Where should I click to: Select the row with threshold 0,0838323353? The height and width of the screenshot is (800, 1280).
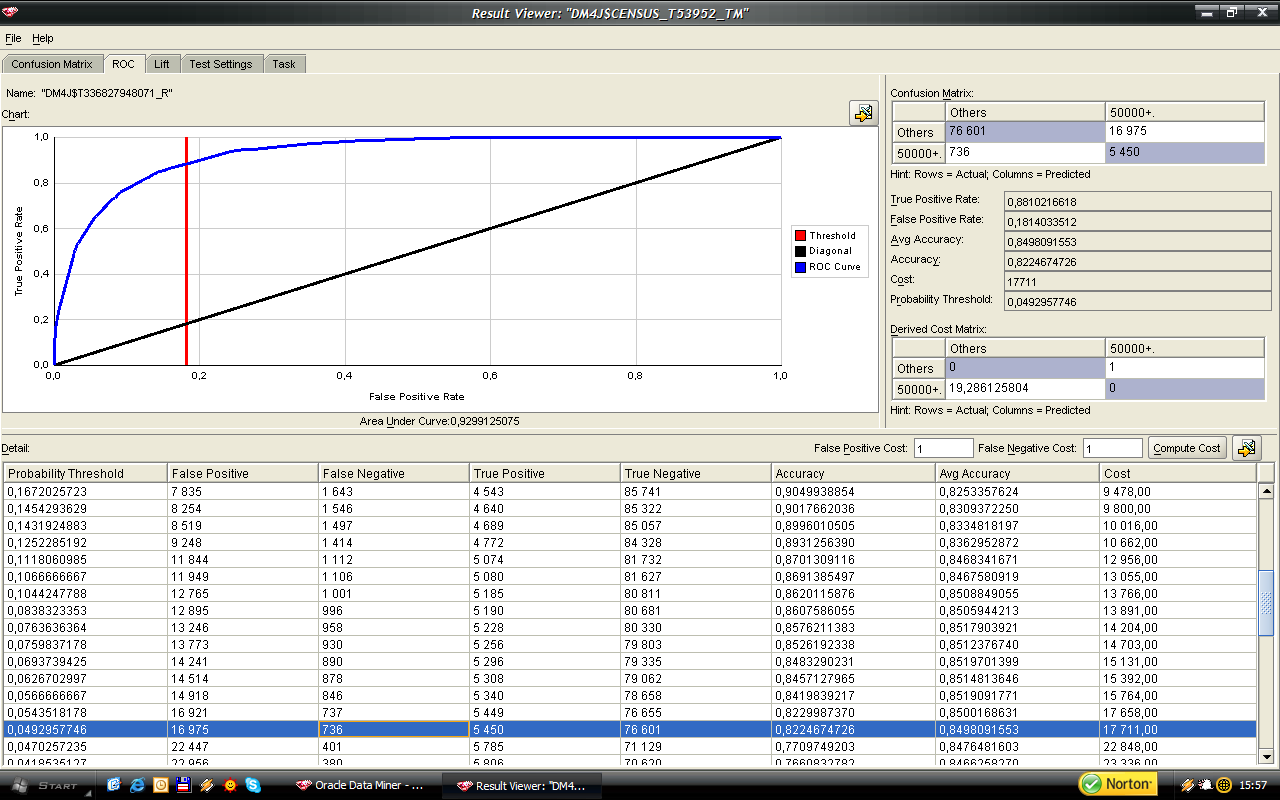coord(630,610)
